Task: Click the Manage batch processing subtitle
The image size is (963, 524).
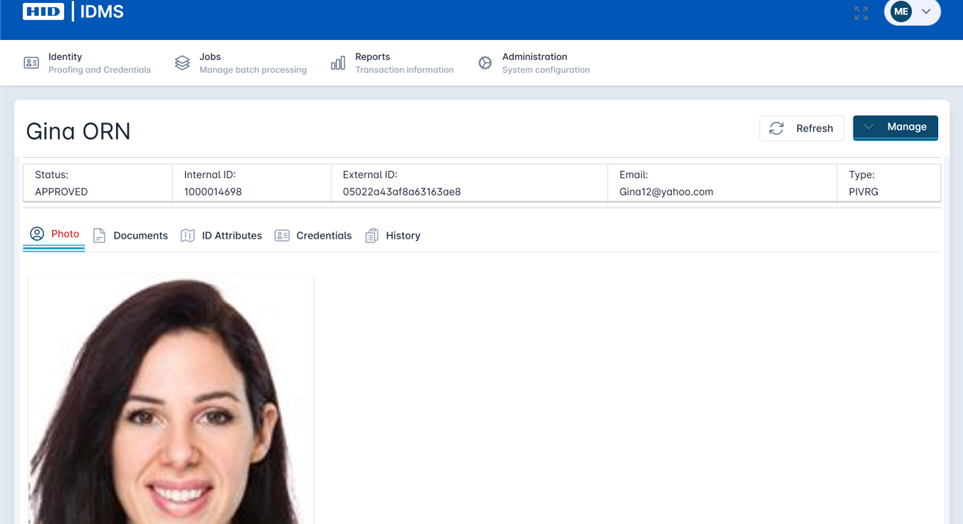Action: [x=253, y=70]
